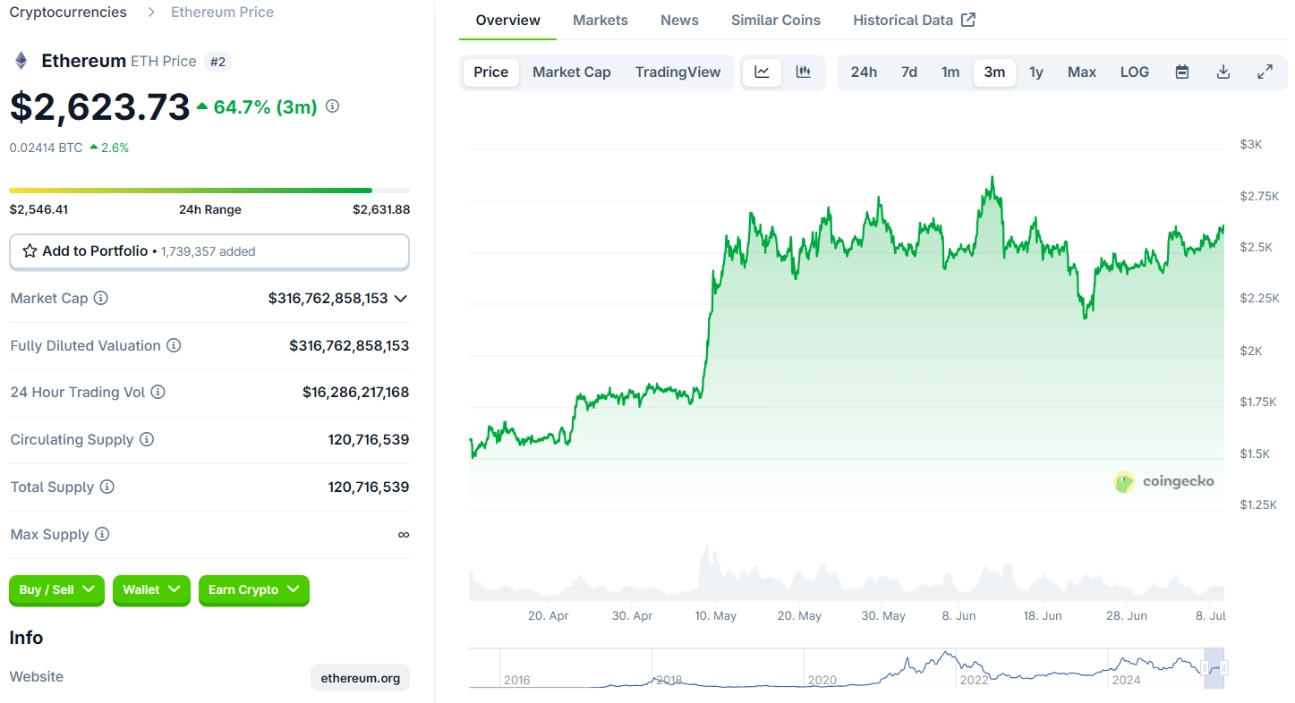
Task: Show Max Supply info icon
Action: pos(102,534)
